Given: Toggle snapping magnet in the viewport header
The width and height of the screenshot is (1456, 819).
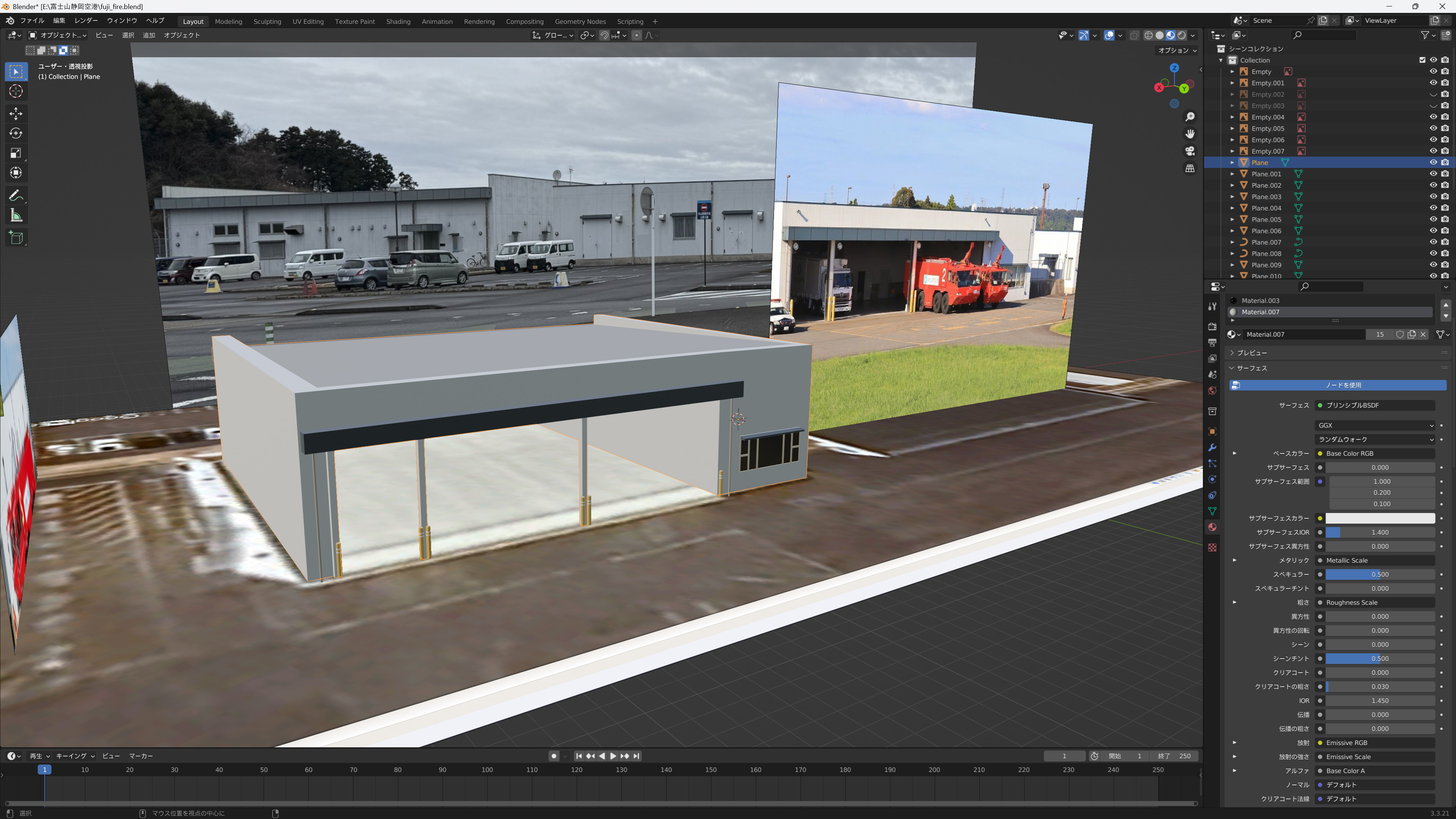Looking at the screenshot, I should pos(604,35).
